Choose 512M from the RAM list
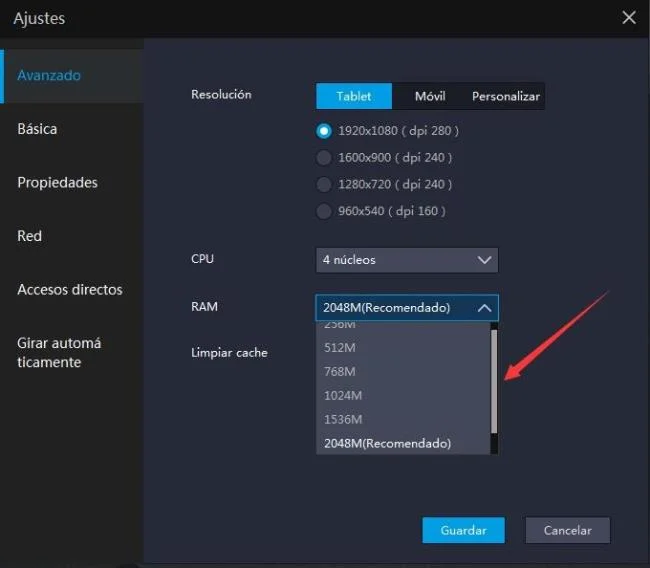 click(x=403, y=347)
